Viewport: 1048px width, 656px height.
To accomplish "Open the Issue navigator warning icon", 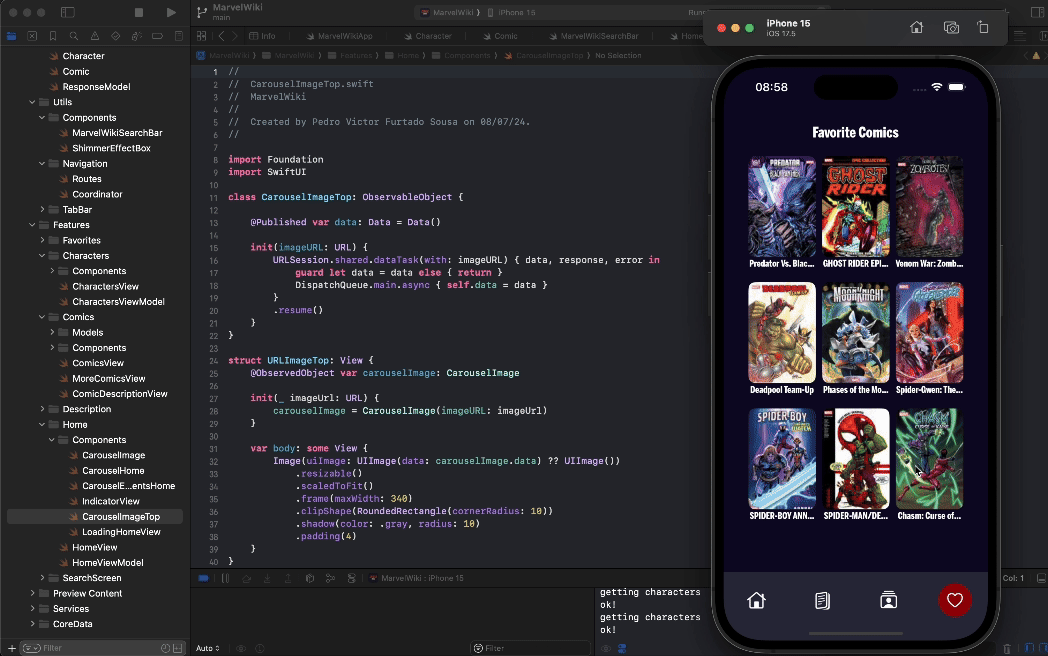I will click(95, 36).
